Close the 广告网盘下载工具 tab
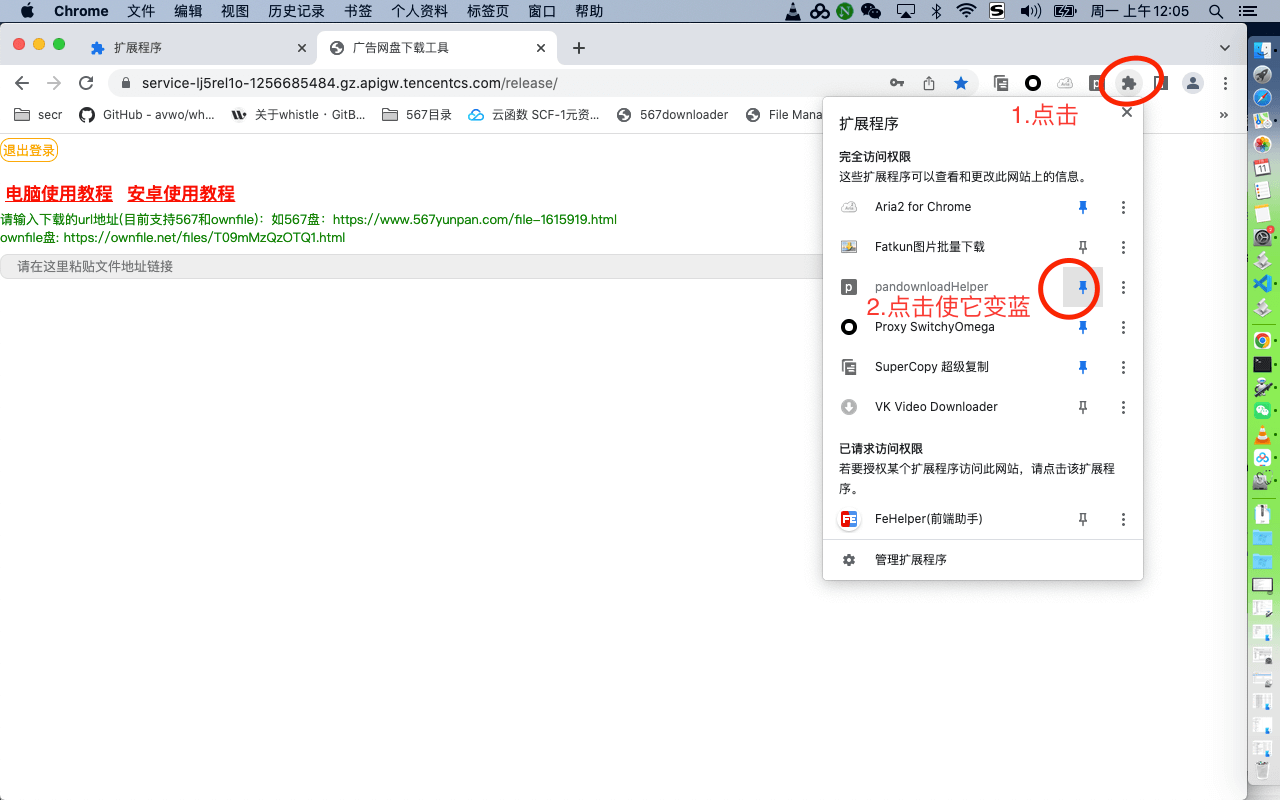1280x800 pixels. (541, 48)
